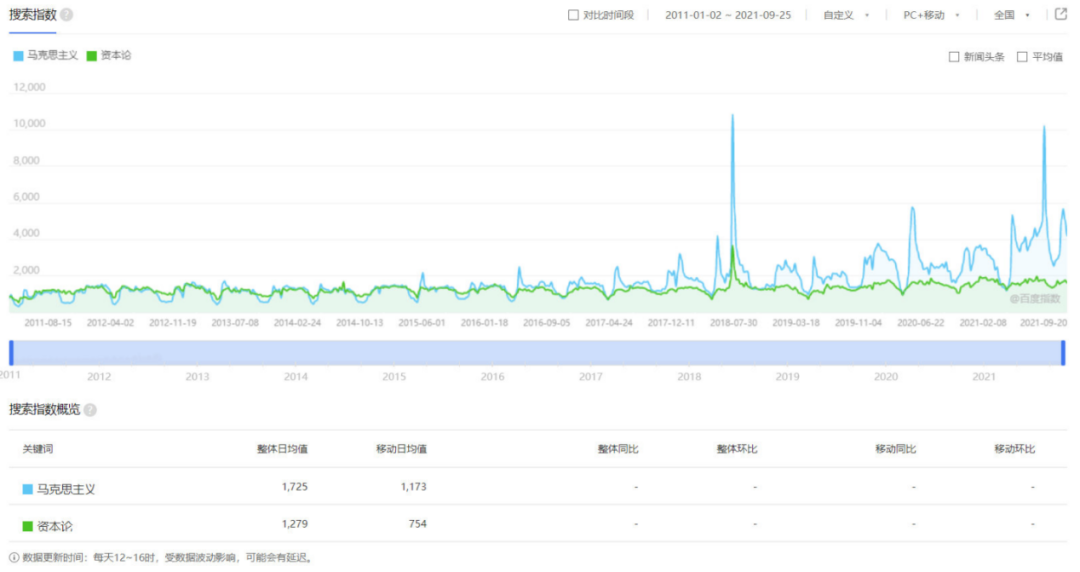Click the 资本论 keyword in the table
The height and width of the screenshot is (572, 1080).
point(55,527)
